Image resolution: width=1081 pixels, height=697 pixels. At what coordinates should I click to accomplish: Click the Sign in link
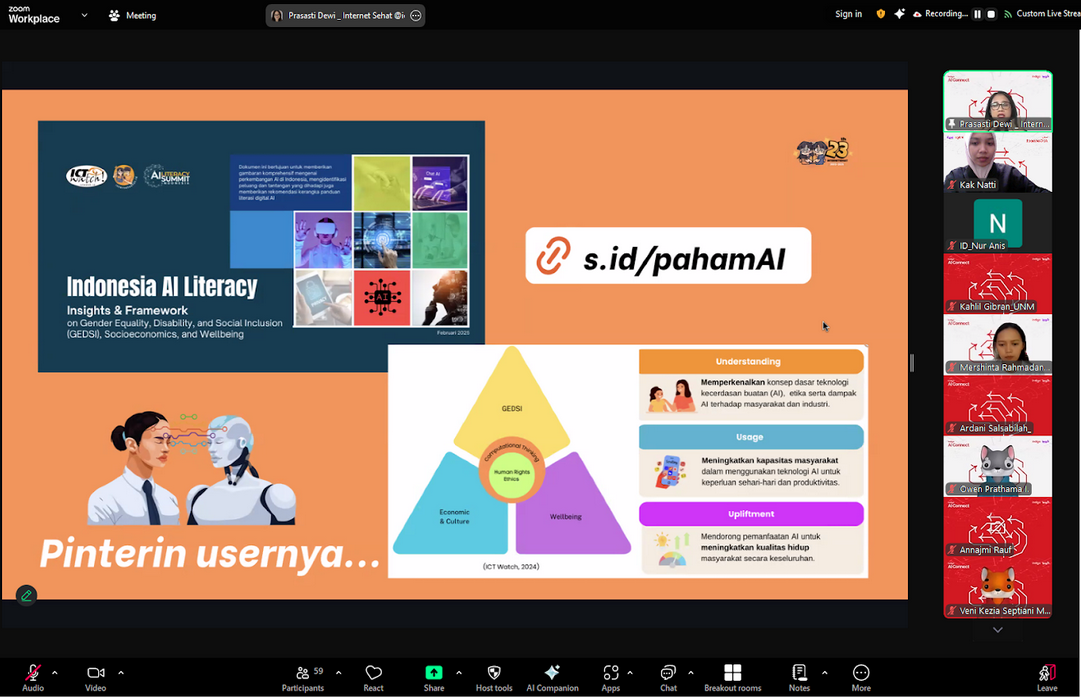coord(848,14)
